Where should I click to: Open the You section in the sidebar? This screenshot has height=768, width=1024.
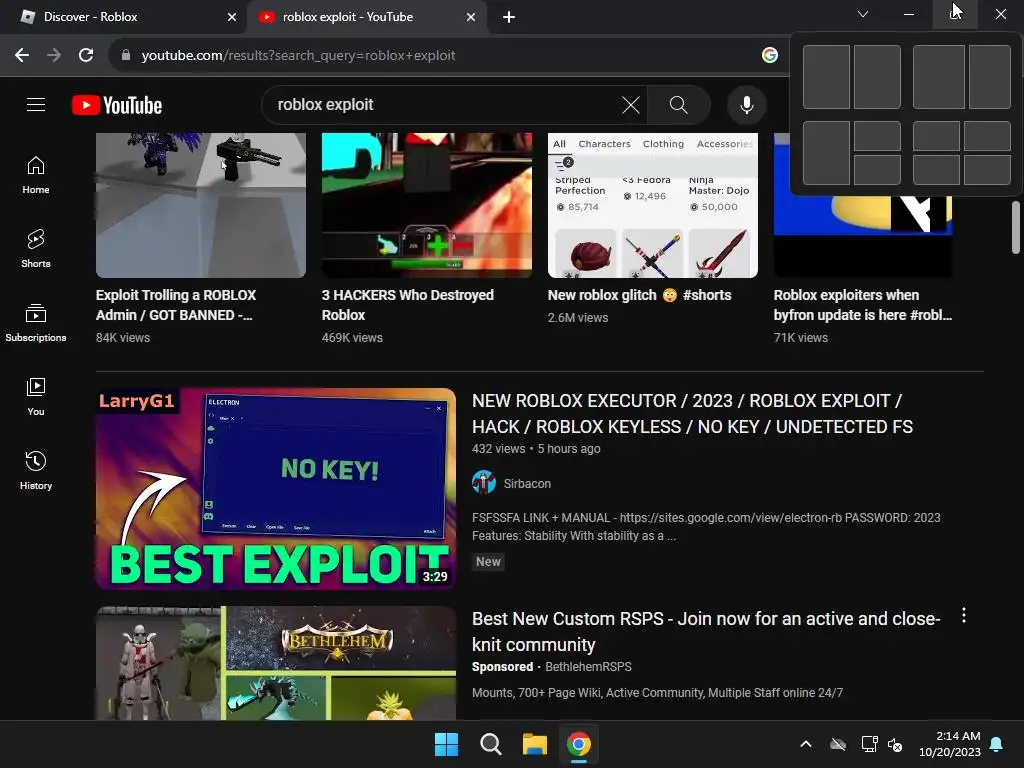tap(36, 396)
